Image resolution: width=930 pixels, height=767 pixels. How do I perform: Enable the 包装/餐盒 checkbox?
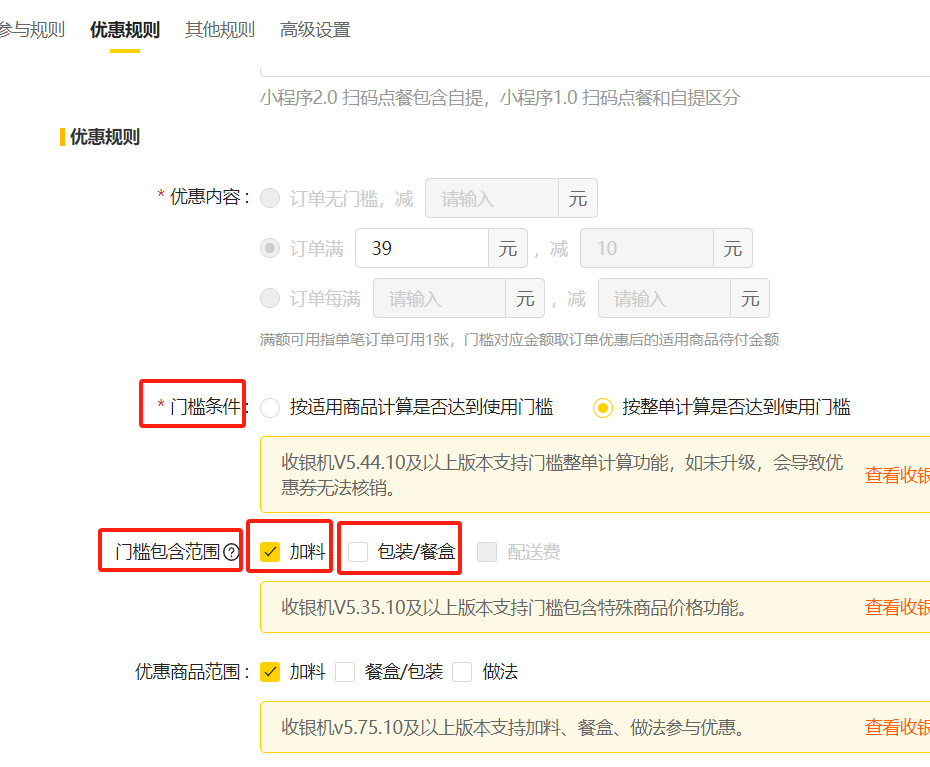click(358, 551)
